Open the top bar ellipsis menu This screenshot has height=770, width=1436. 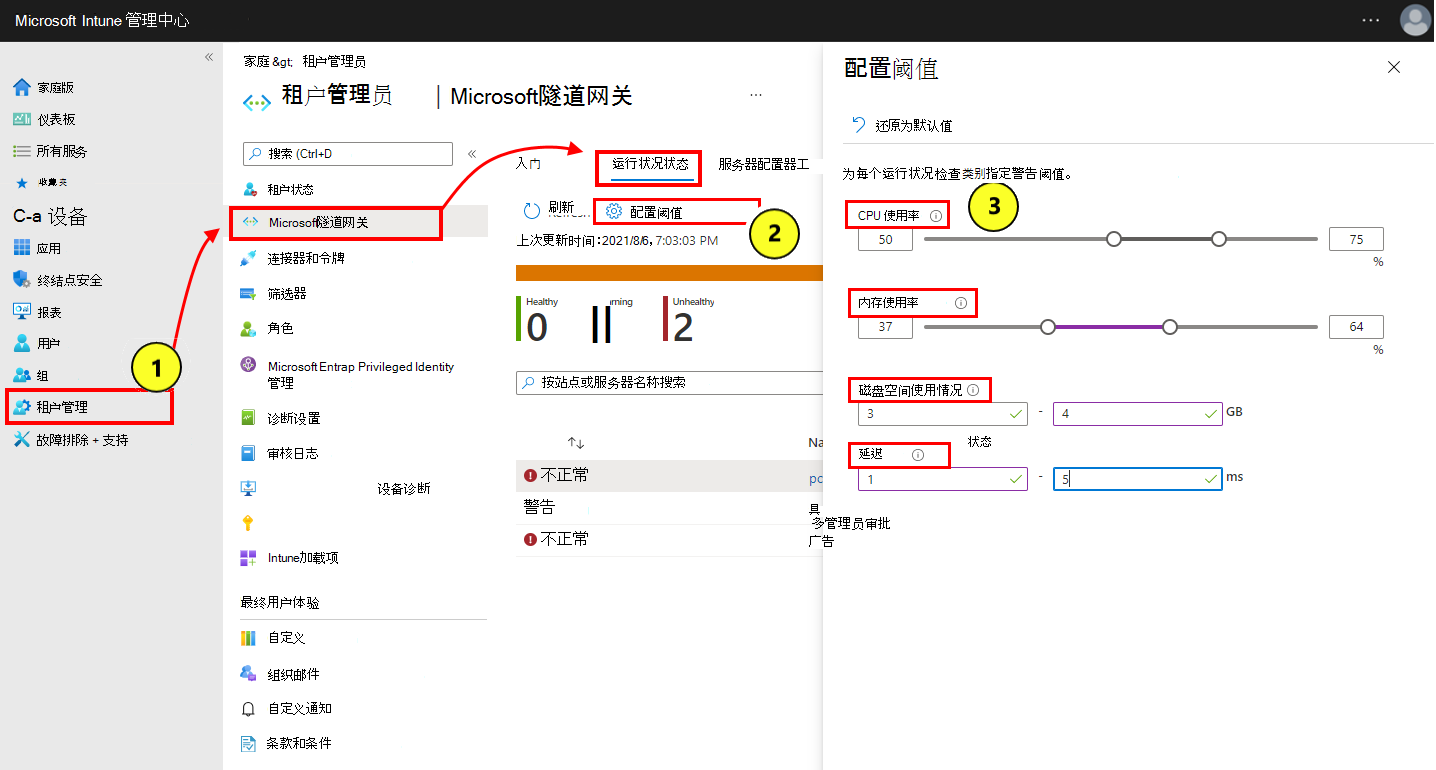pos(1370,20)
